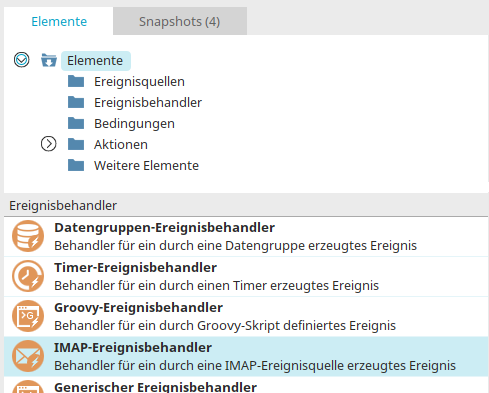Click the Weitere Elemente folder icon
Screen dimensions: 489x393
point(76,165)
